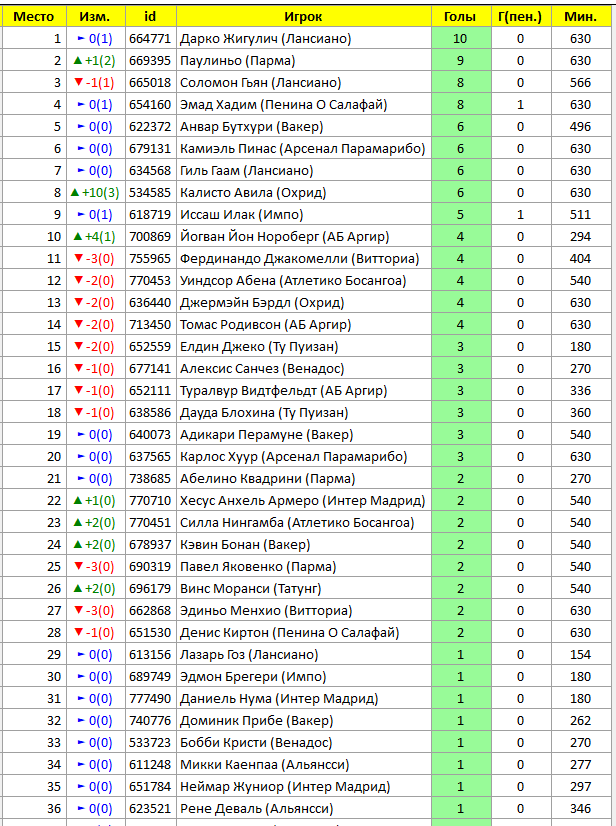The width and height of the screenshot is (616, 826).
Task: Click the 'Г(пен.)' column header
Action: pyautogui.click(x=521, y=16)
